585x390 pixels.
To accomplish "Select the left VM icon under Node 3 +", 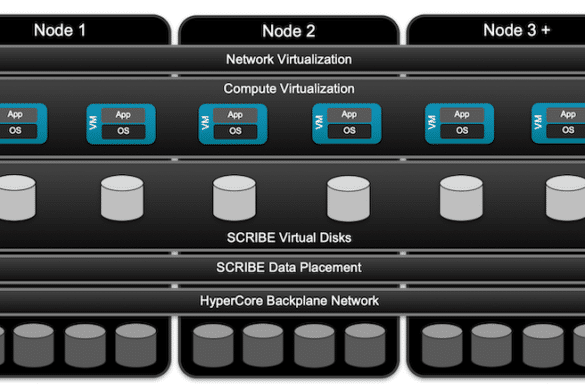I will 459,124.
